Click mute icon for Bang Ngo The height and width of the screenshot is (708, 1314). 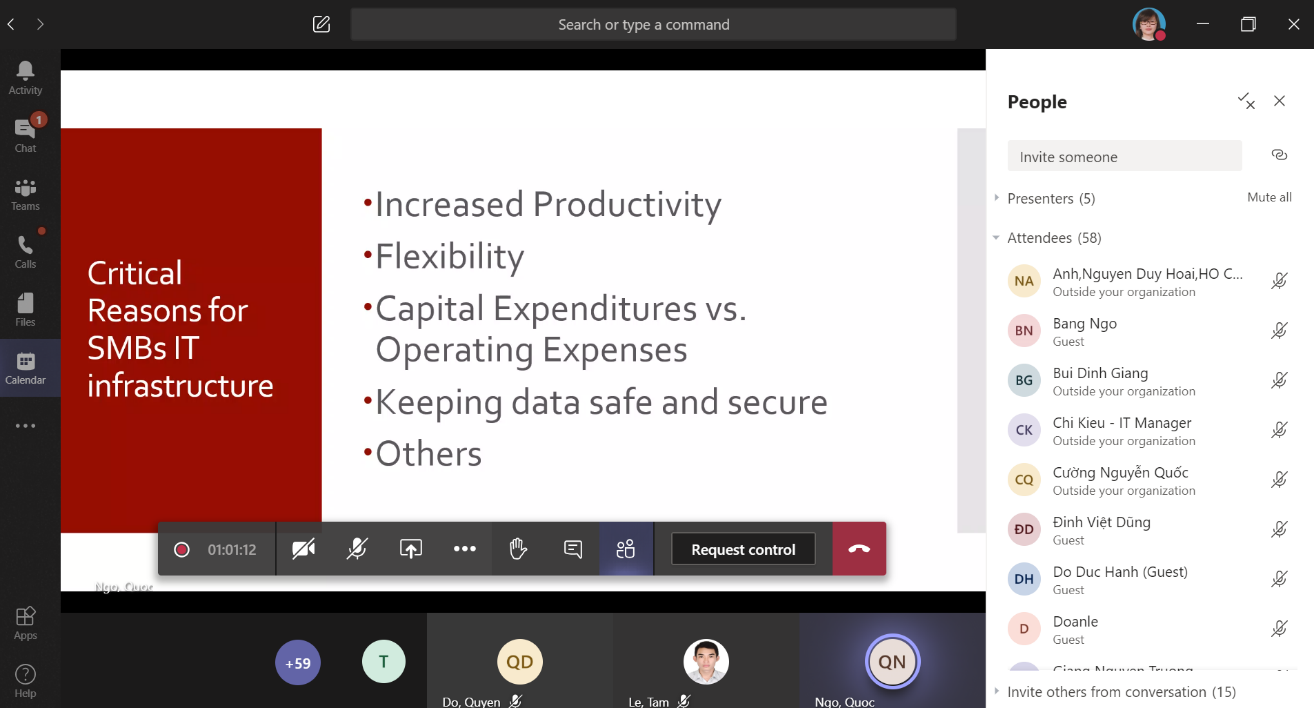pos(1279,331)
